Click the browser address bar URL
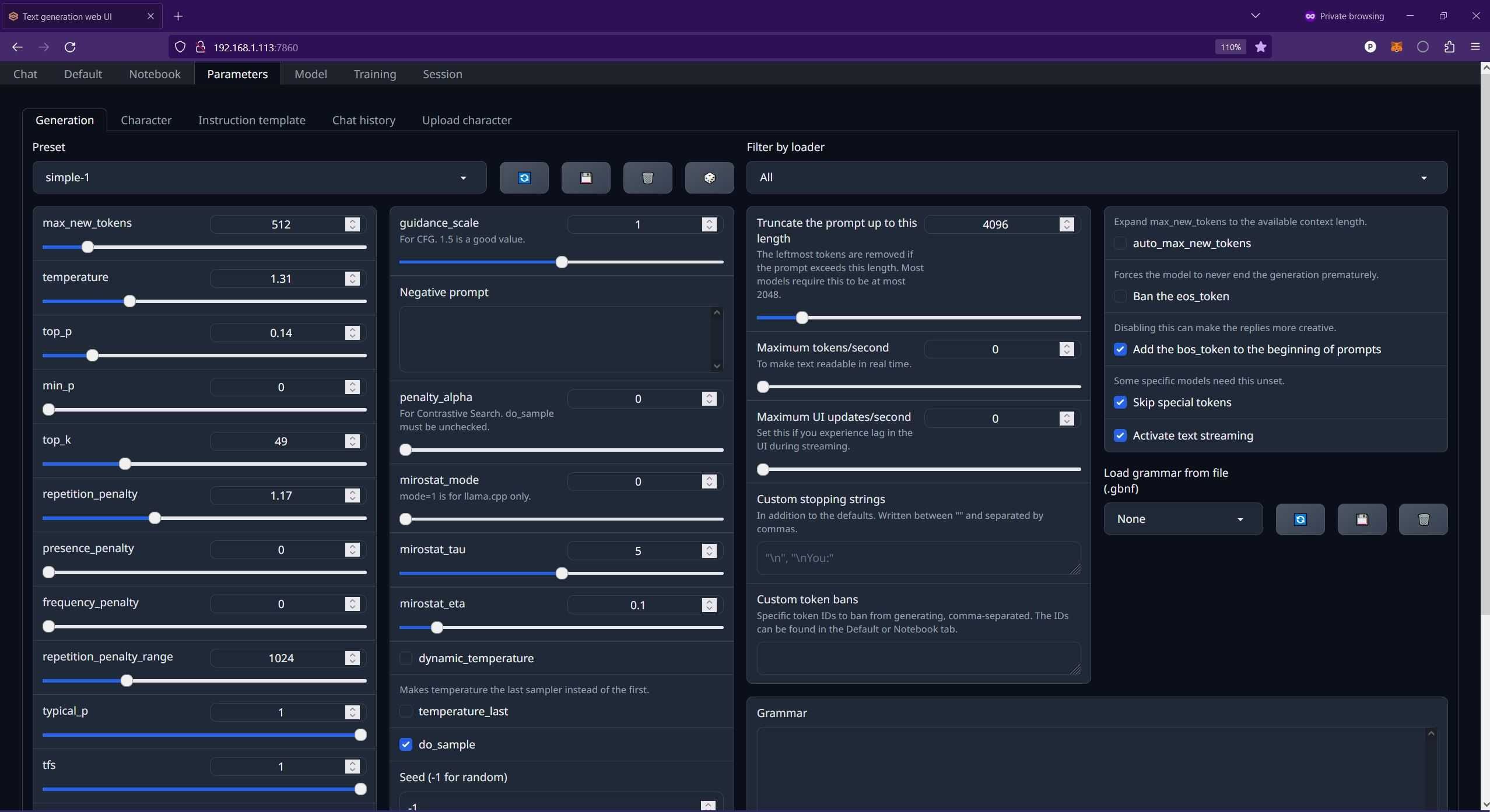This screenshot has height=812, width=1490. (255, 48)
